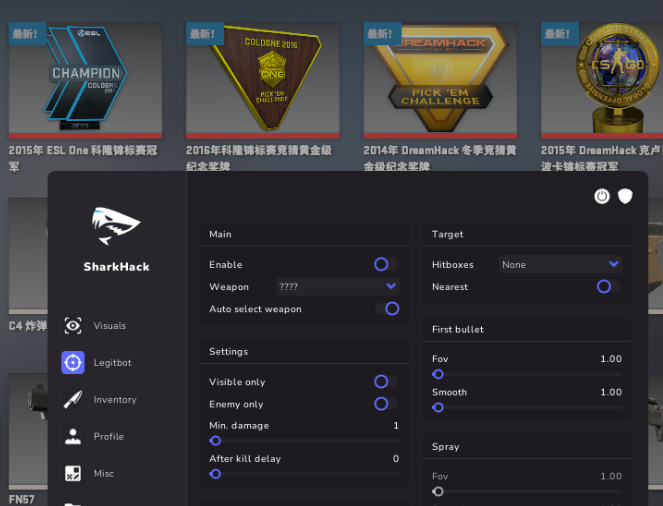Click the Inventory knife icon
This screenshot has width=663, height=506.
pyautogui.click(x=73, y=399)
